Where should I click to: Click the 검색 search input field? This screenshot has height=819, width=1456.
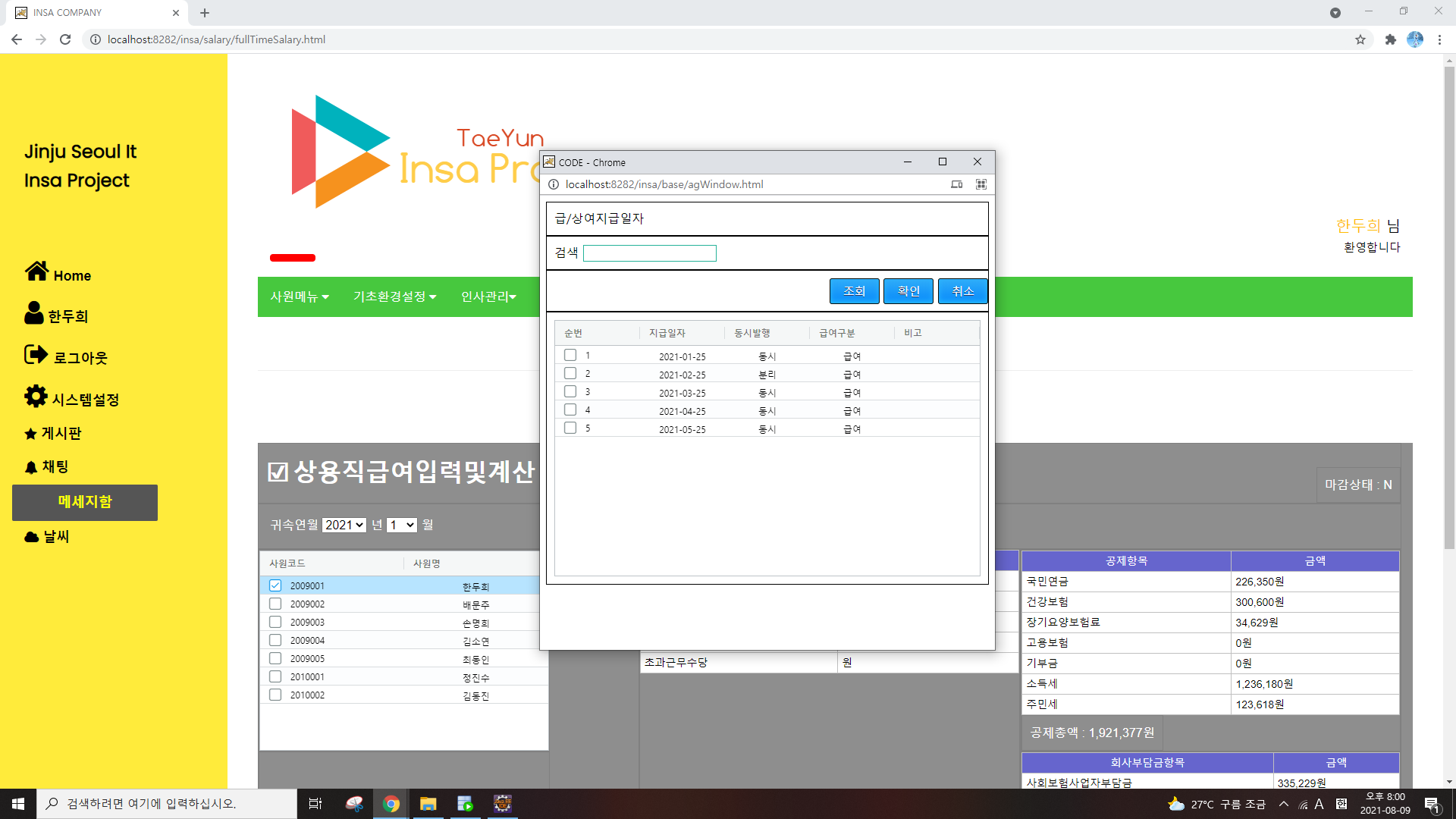point(650,253)
